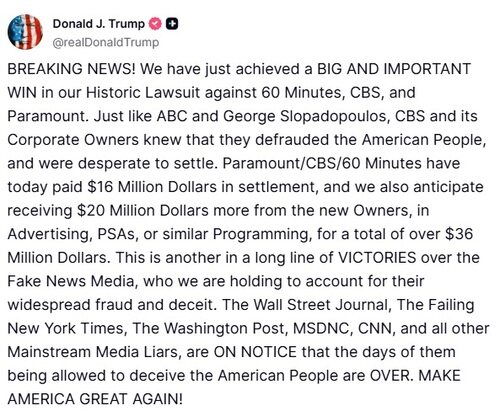Click the ON NOTICE capitalized words

coord(255,352)
